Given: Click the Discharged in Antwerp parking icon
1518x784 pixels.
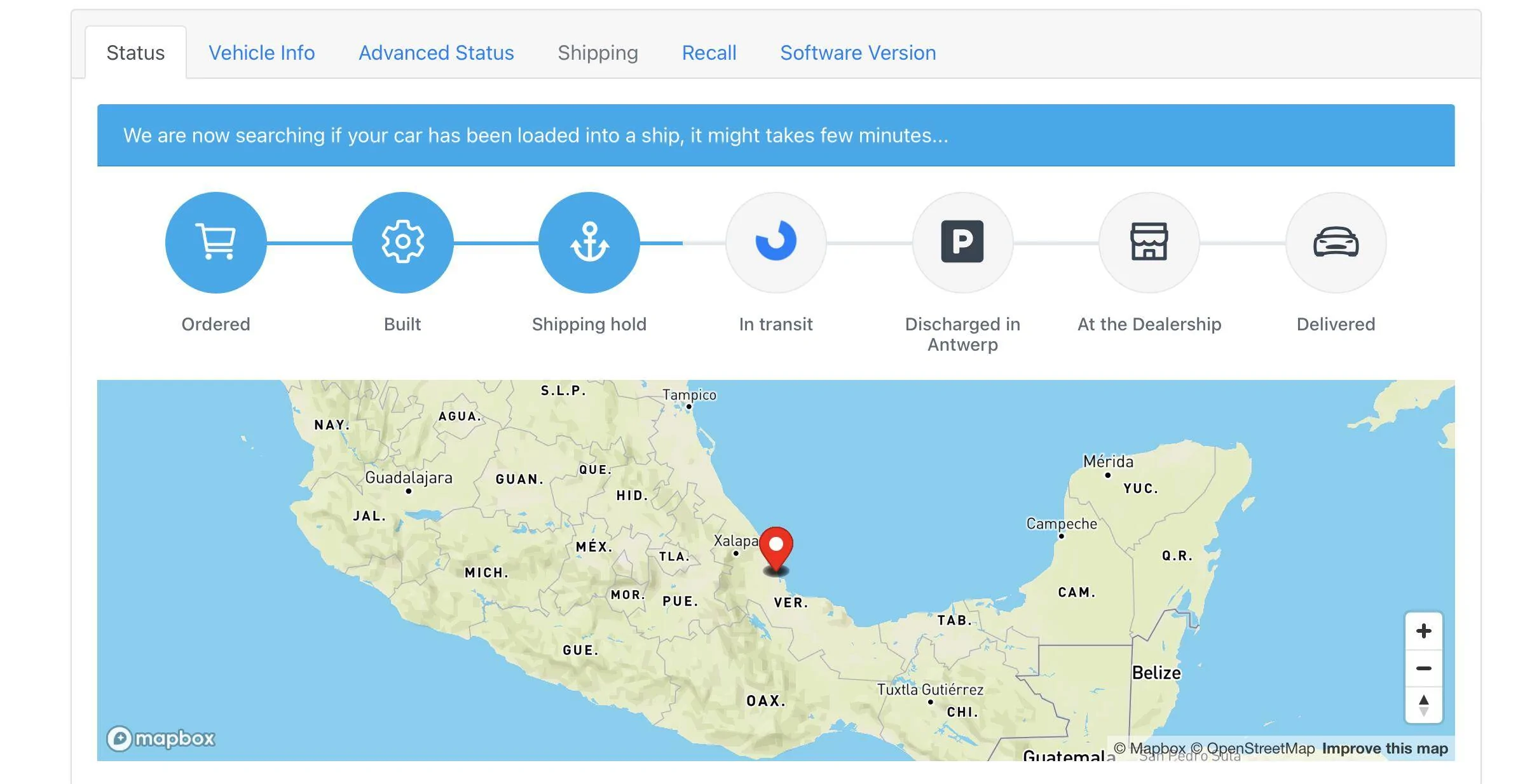Looking at the screenshot, I should [x=962, y=242].
